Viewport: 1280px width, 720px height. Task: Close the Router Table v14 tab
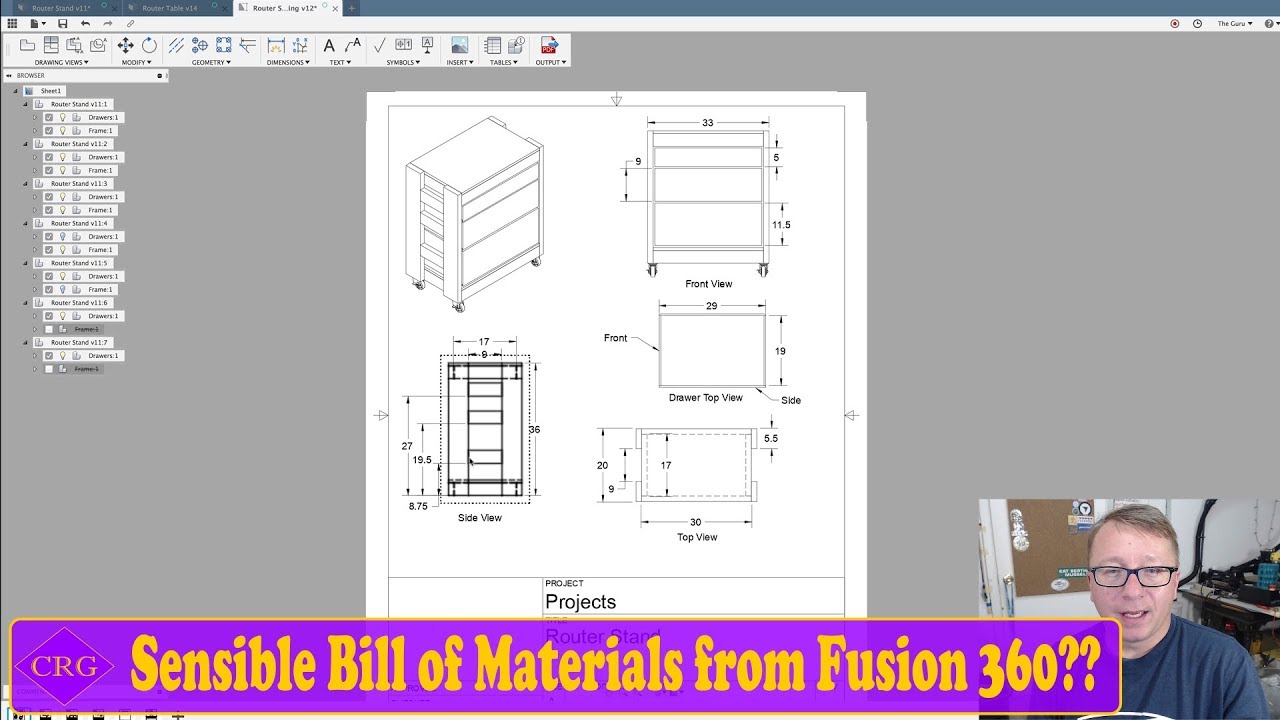click(x=223, y=8)
